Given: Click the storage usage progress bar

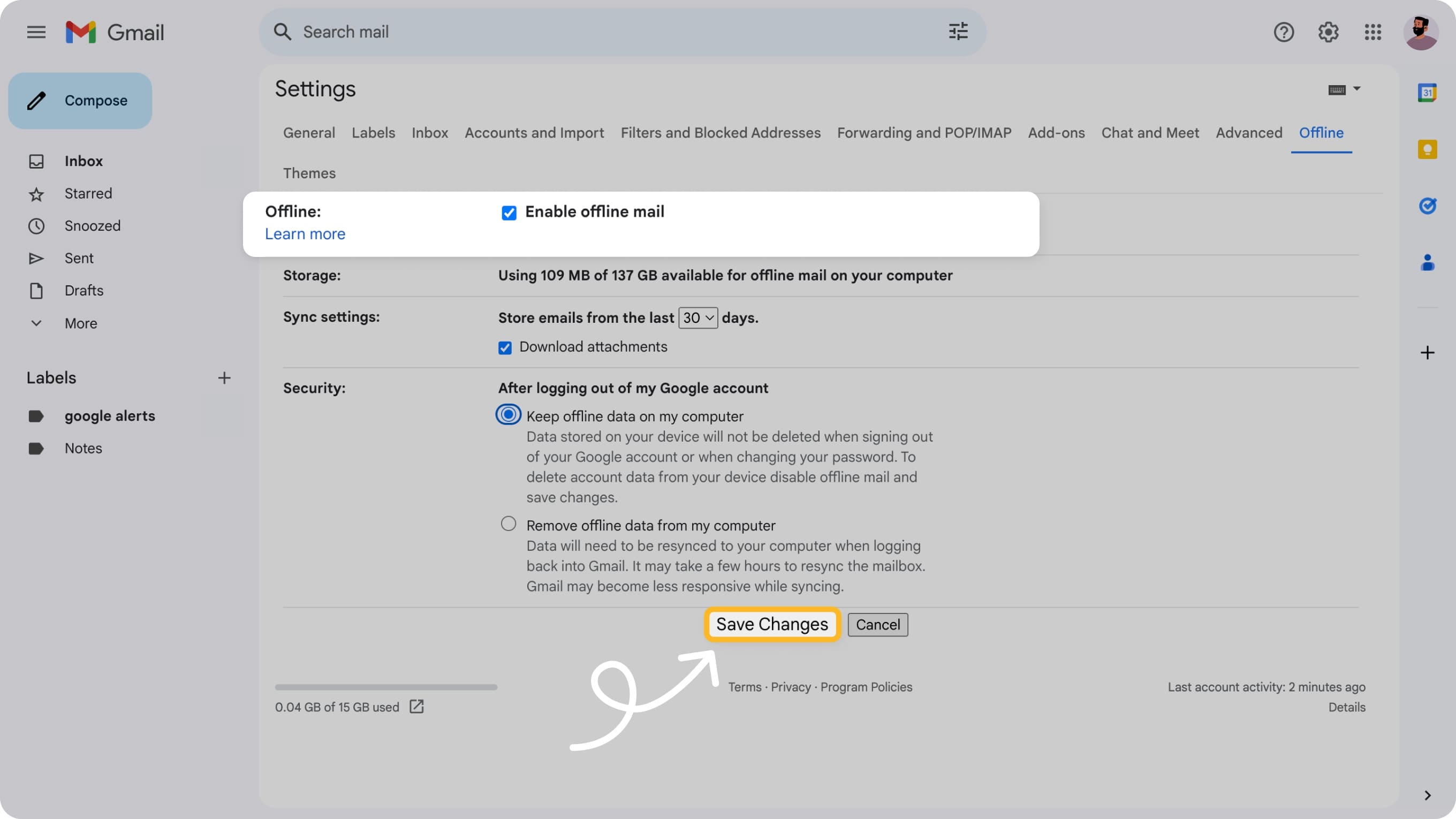Looking at the screenshot, I should pos(386,687).
